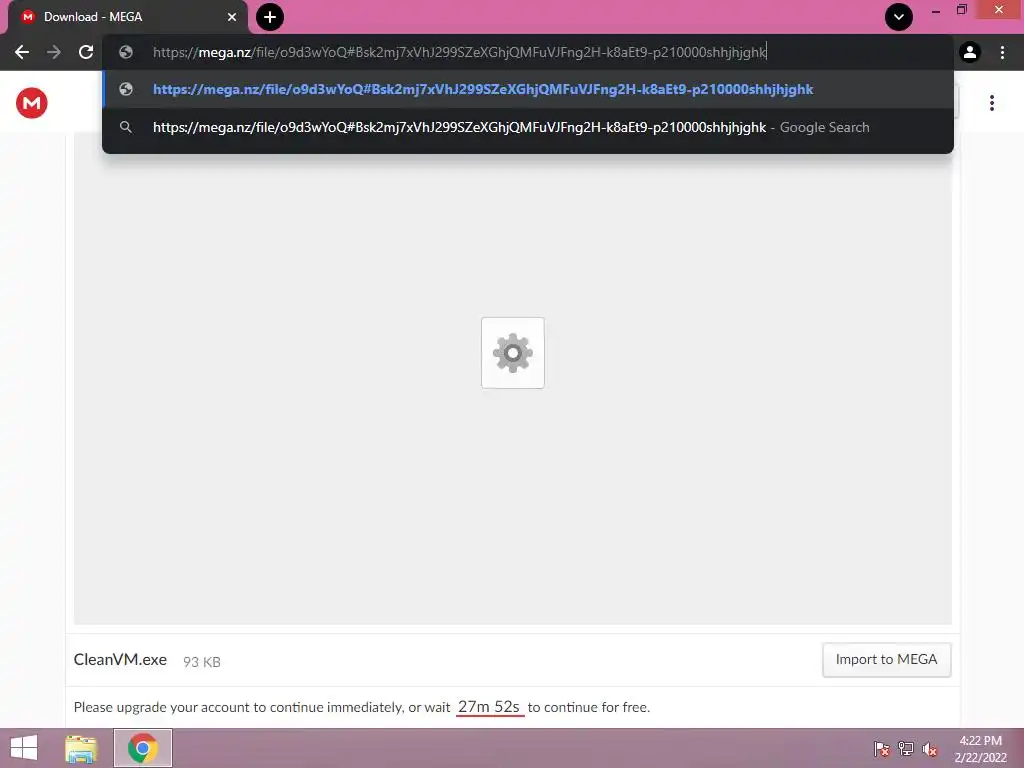Choose the highlighted mega.nz URL suggestion

528,89
